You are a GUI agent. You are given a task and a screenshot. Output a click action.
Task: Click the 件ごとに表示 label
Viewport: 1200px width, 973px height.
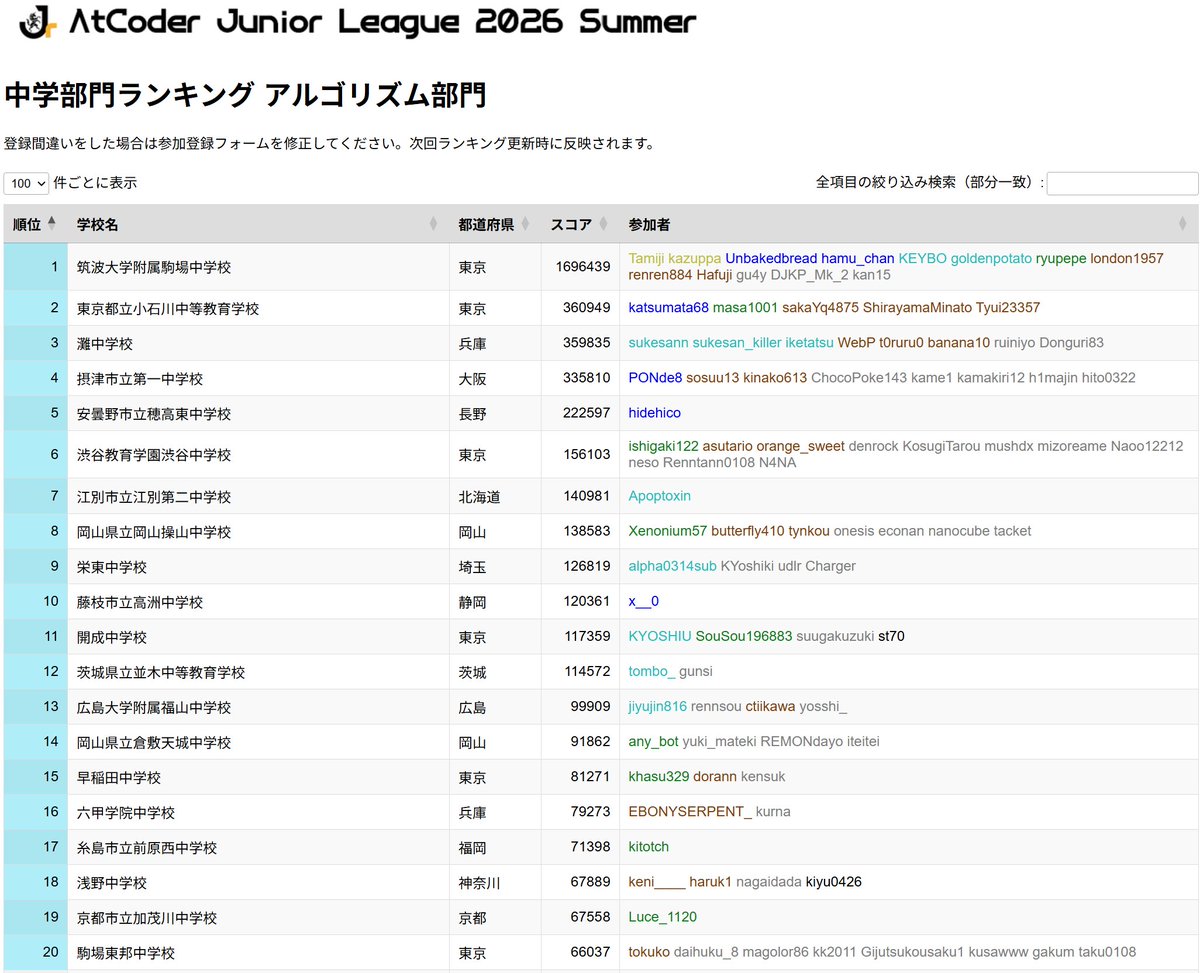95,183
